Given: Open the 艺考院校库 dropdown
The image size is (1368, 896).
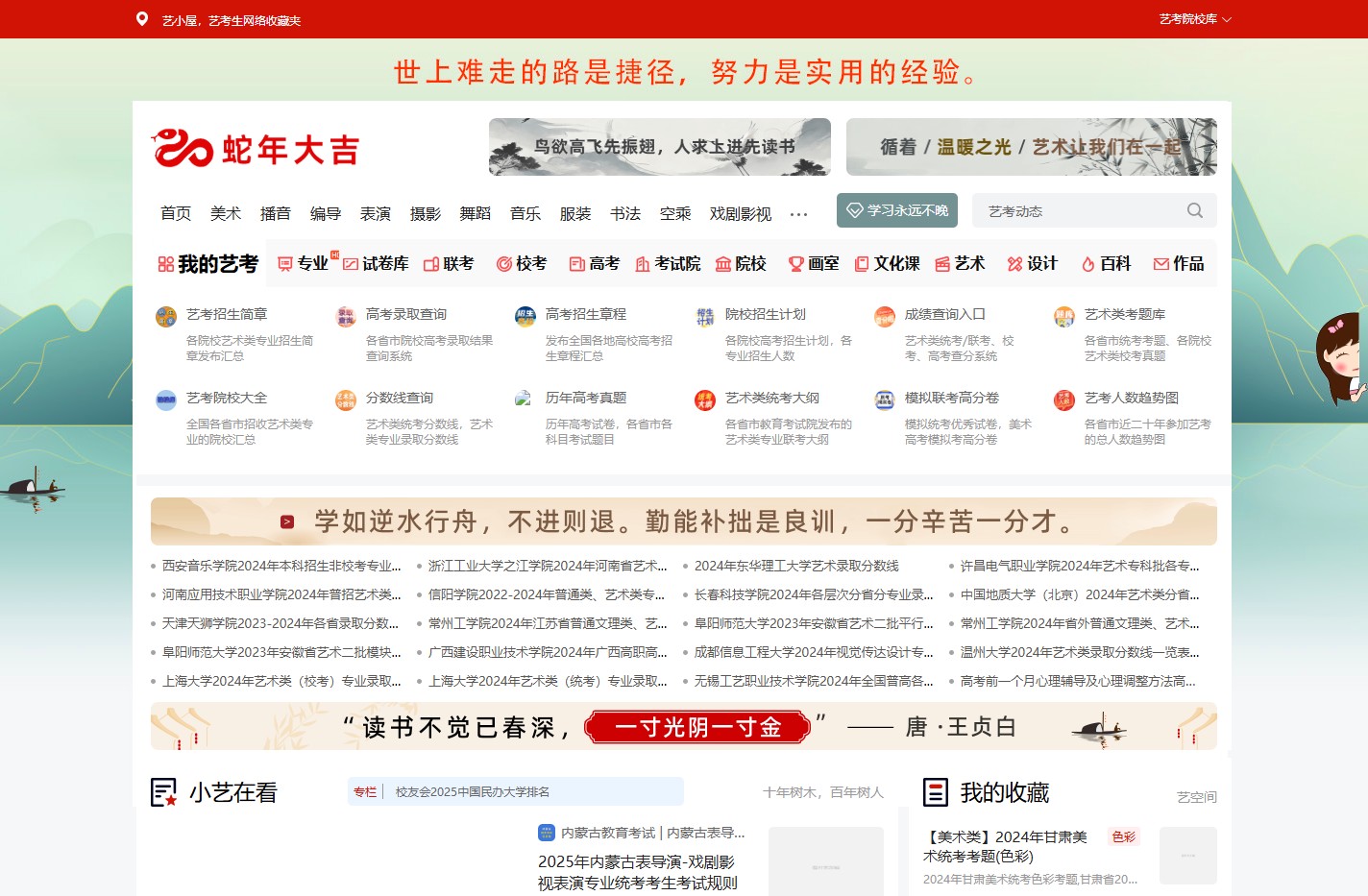Looking at the screenshot, I should click(x=1194, y=19).
